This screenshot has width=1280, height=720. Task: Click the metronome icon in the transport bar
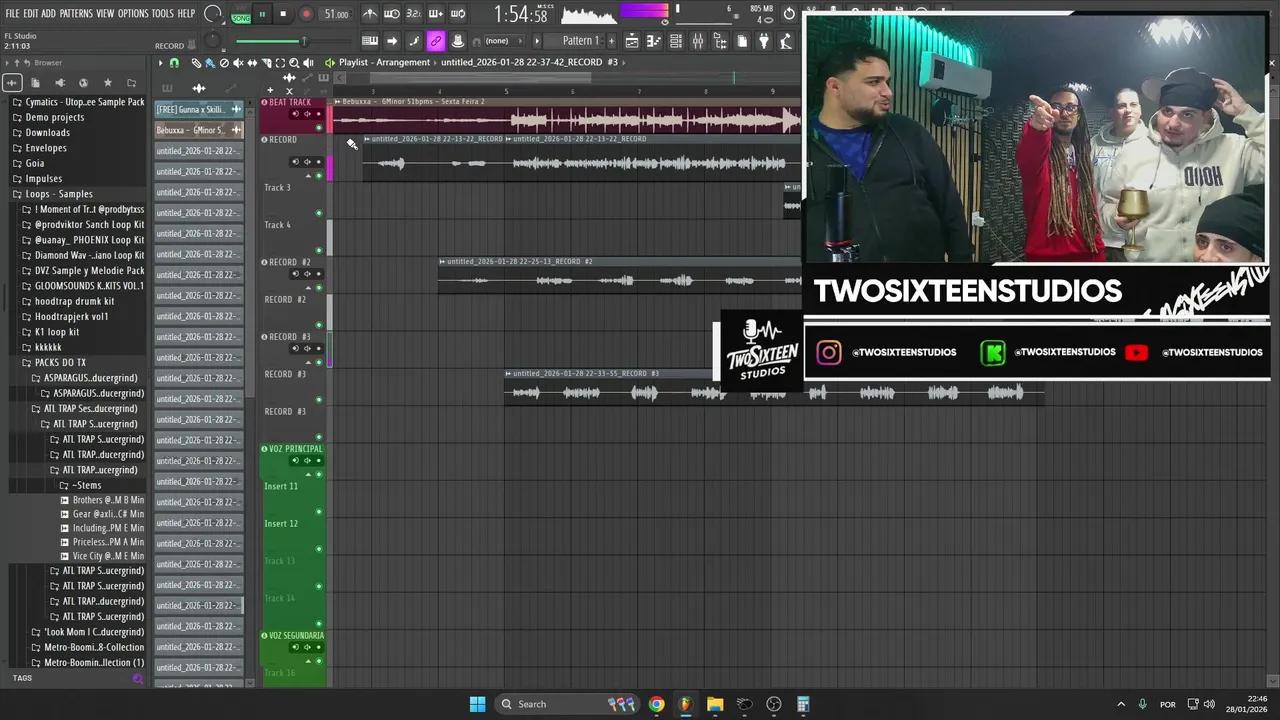(x=371, y=13)
